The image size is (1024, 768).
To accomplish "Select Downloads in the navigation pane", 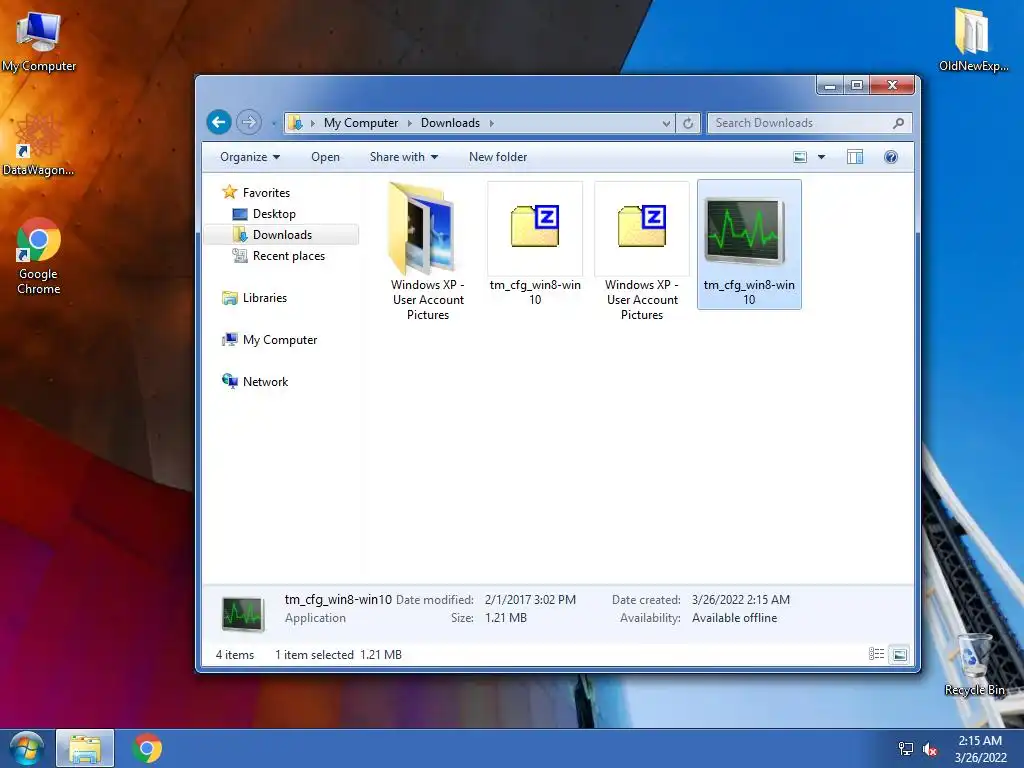I will point(281,234).
